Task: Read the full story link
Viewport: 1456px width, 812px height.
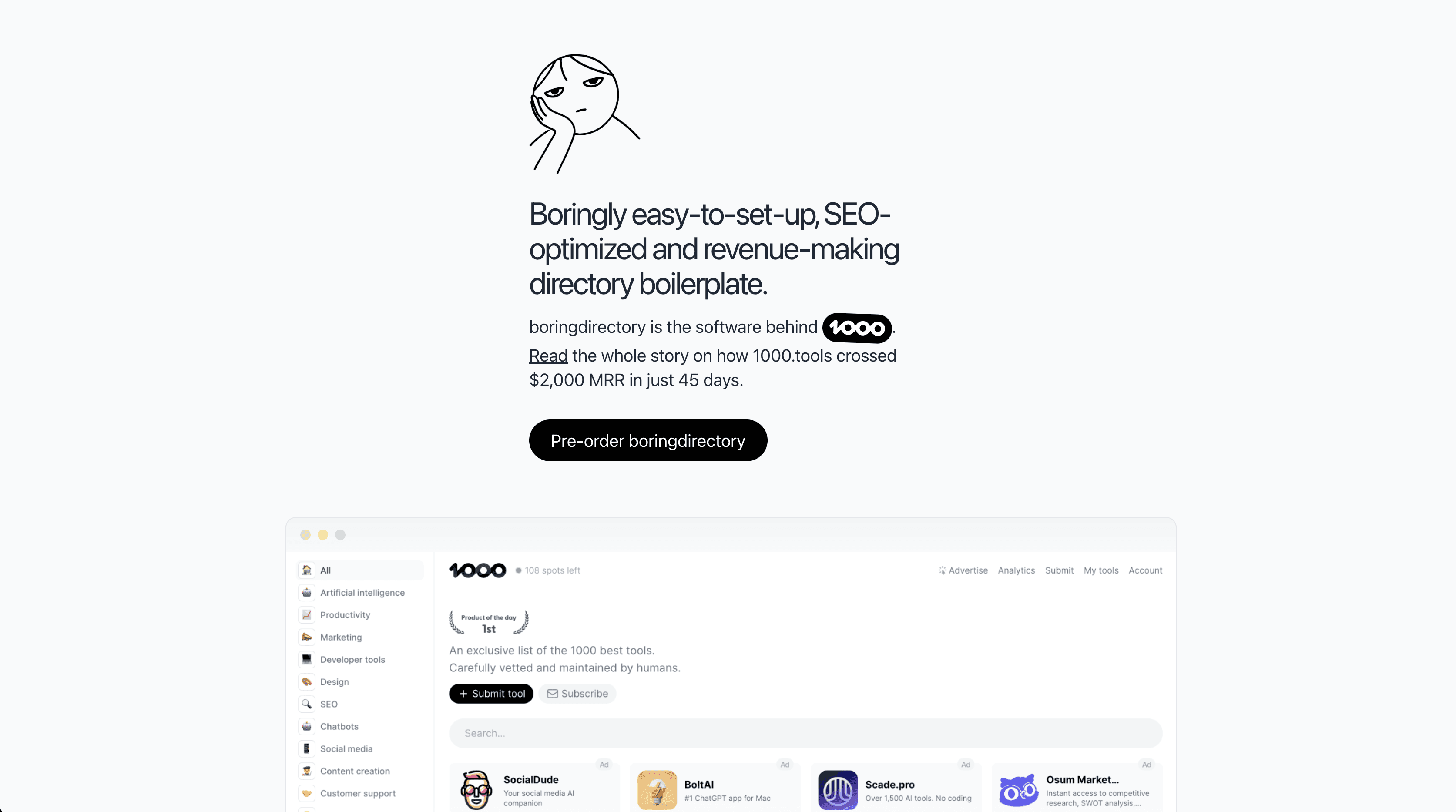Action: pyautogui.click(x=548, y=354)
